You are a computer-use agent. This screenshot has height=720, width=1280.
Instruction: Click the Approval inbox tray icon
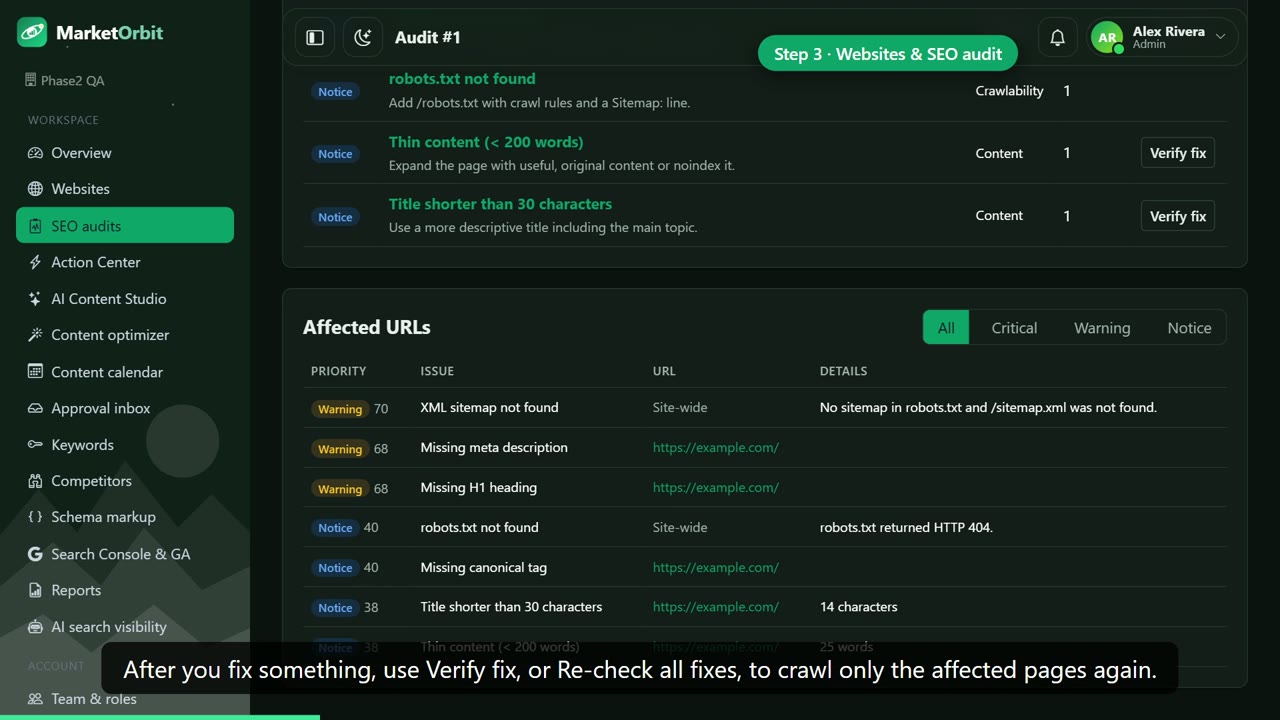[35, 408]
